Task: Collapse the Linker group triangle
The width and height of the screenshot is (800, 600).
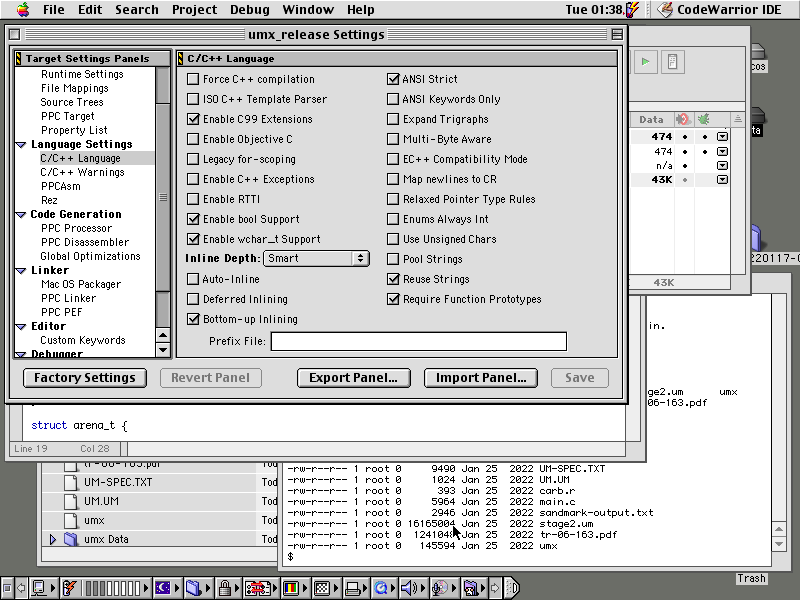Action: (x=21, y=271)
